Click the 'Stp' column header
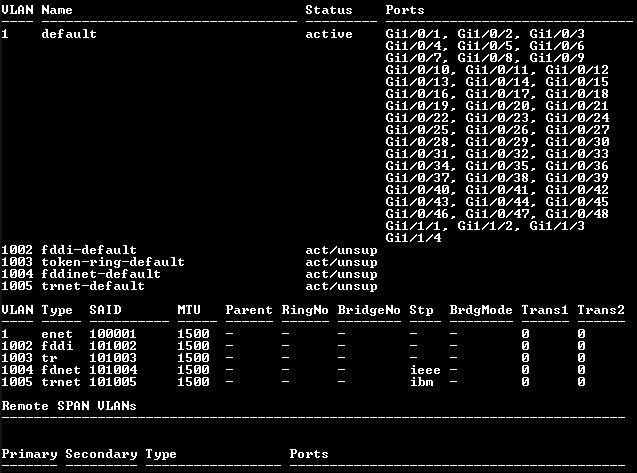 421,310
